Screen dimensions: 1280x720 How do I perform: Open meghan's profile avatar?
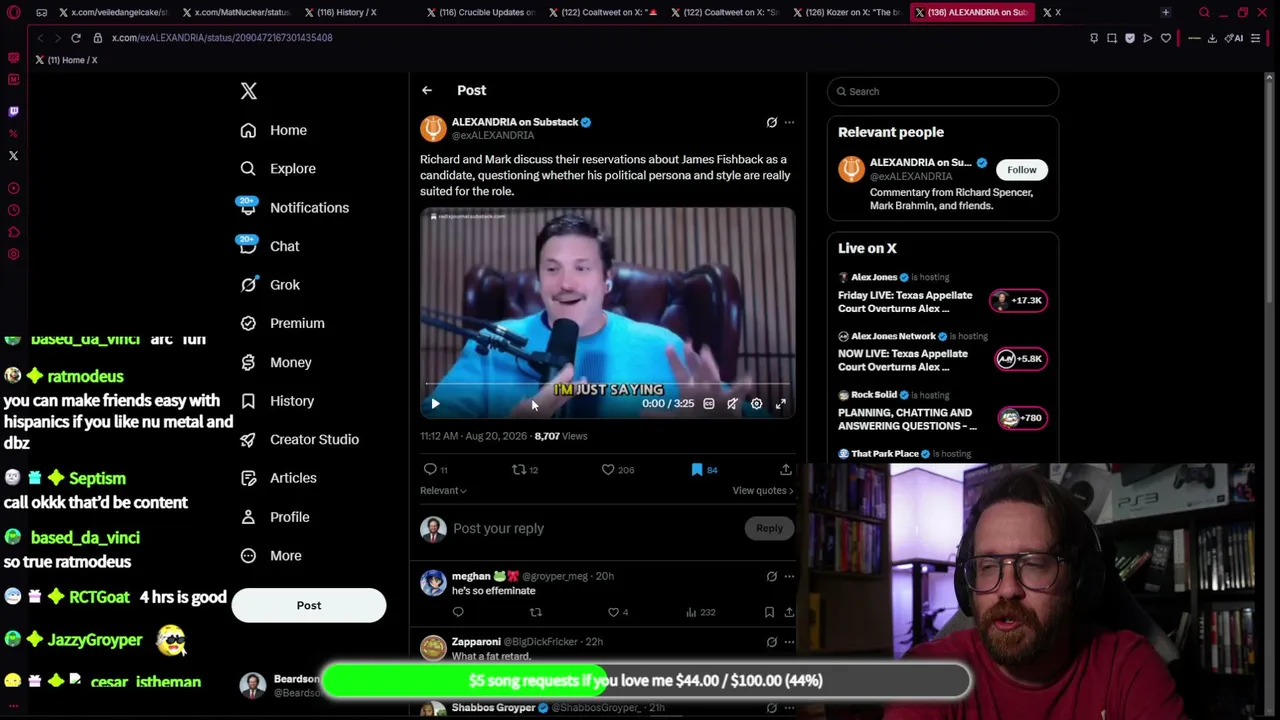point(433,583)
